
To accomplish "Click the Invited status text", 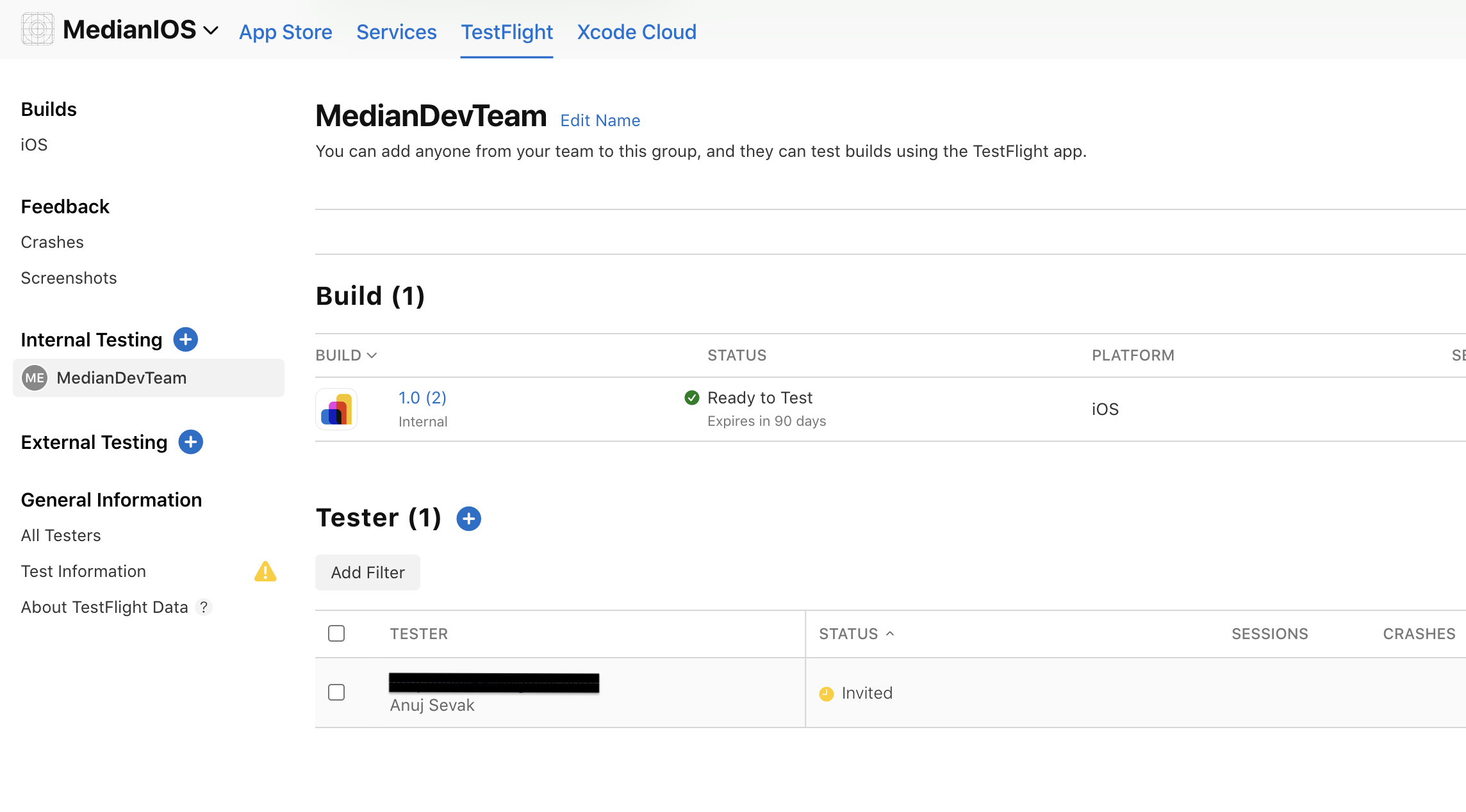I will 867,693.
